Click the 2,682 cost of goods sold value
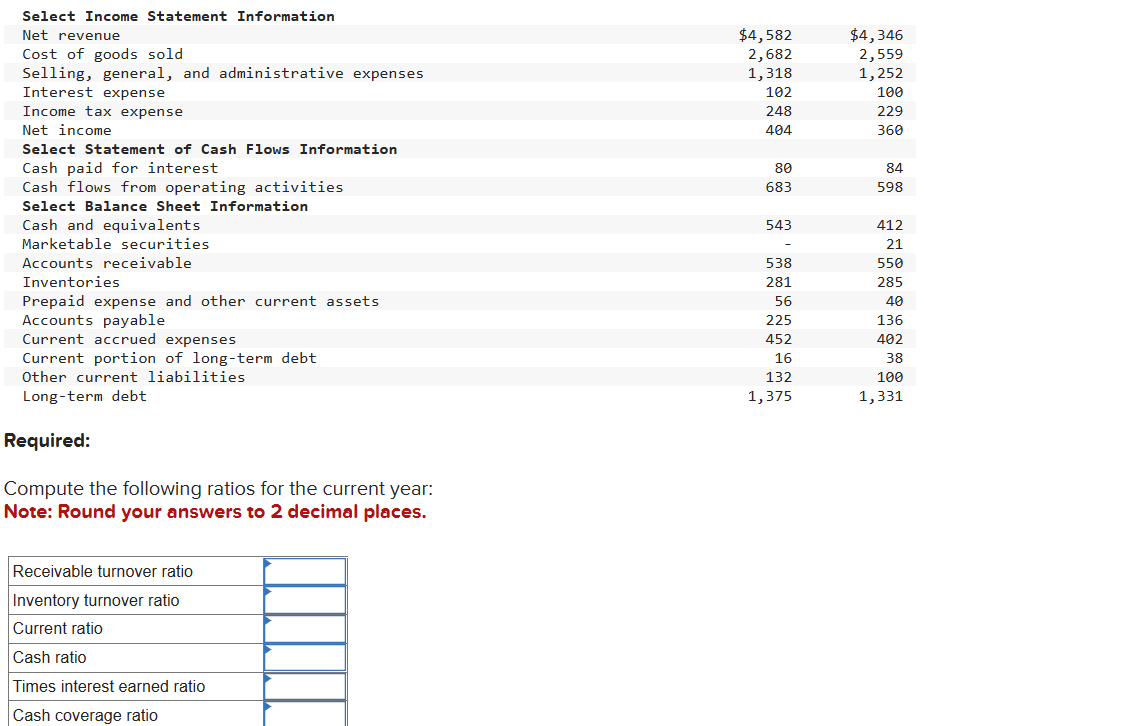Screen dimensions: 1126x726 [x=770, y=55]
